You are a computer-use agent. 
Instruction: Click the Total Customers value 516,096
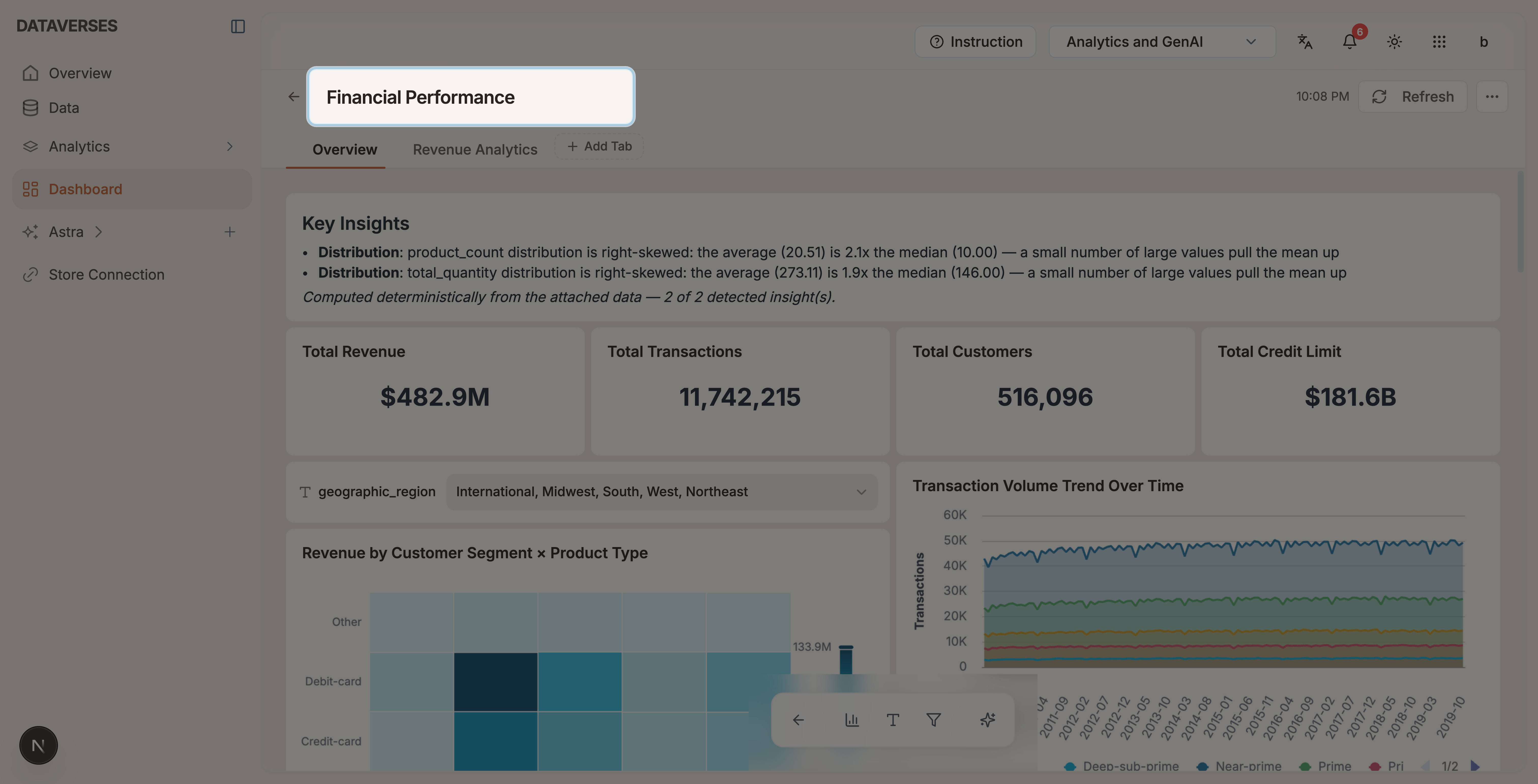coord(1045,397)
